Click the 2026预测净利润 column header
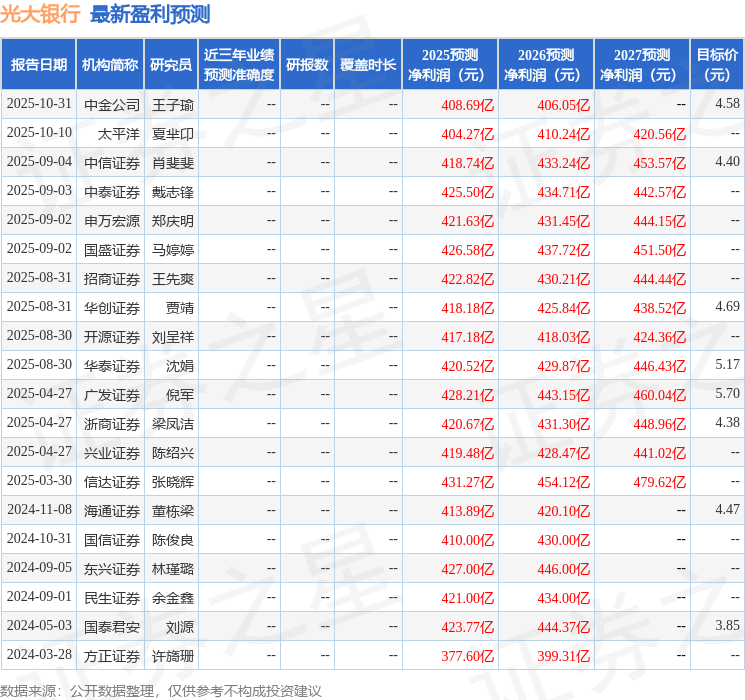The width and height of the screenshot is (745, 700). 545,64
